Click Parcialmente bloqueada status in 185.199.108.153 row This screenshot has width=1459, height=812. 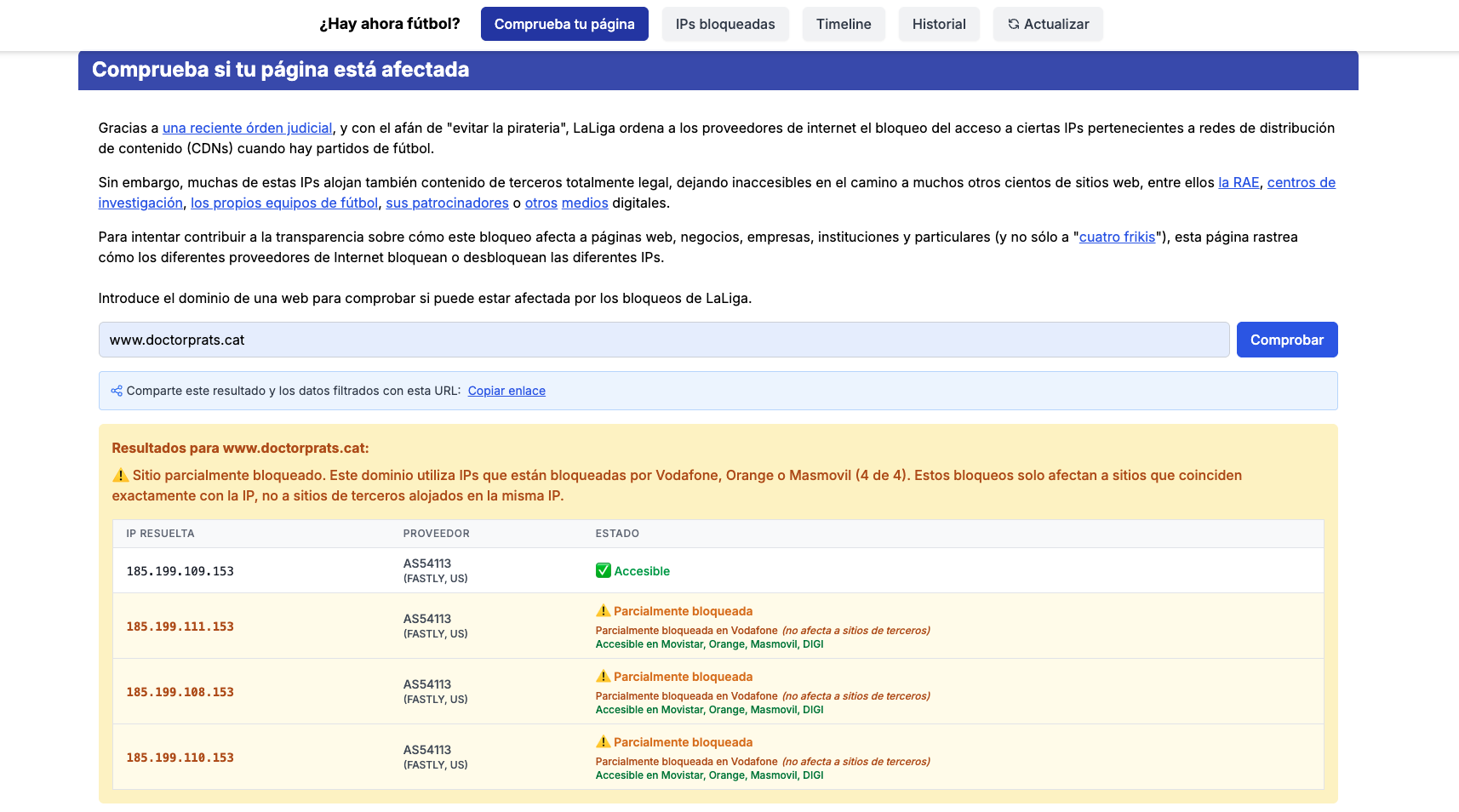click(683, 677)
